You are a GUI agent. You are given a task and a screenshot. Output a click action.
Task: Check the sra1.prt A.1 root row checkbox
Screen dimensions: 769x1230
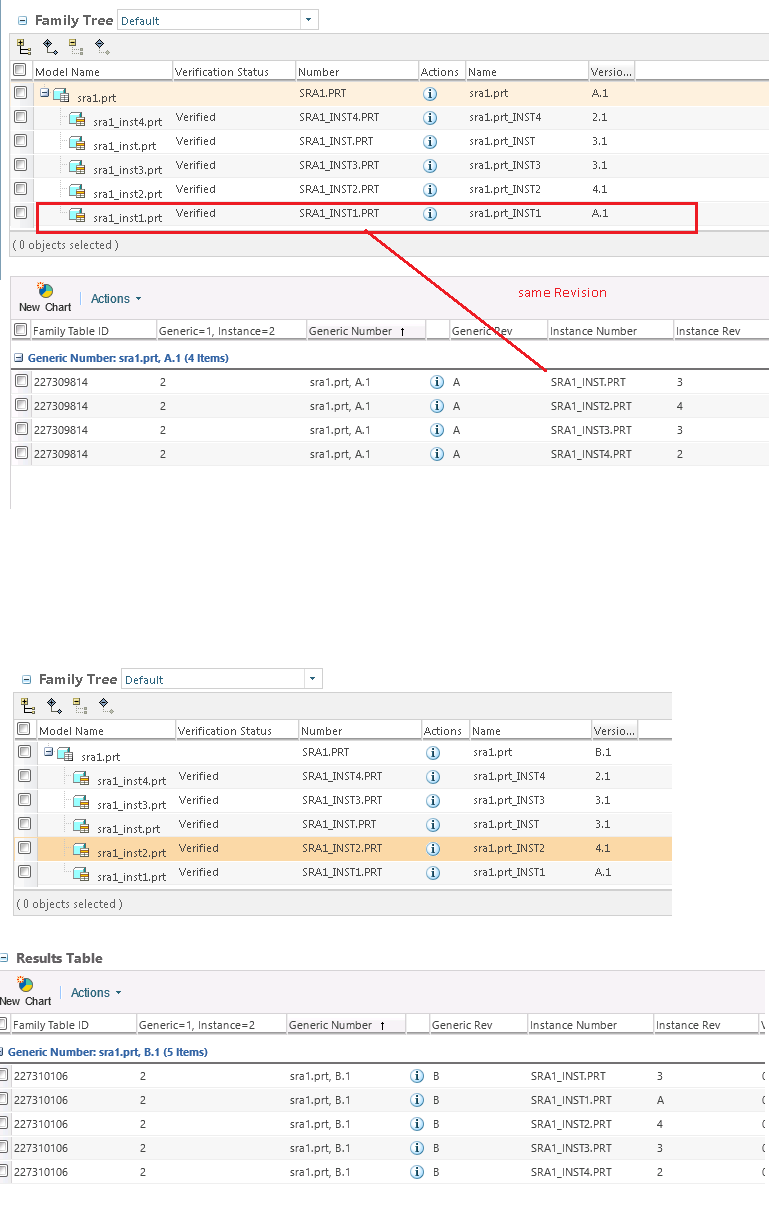click(20, 92)
